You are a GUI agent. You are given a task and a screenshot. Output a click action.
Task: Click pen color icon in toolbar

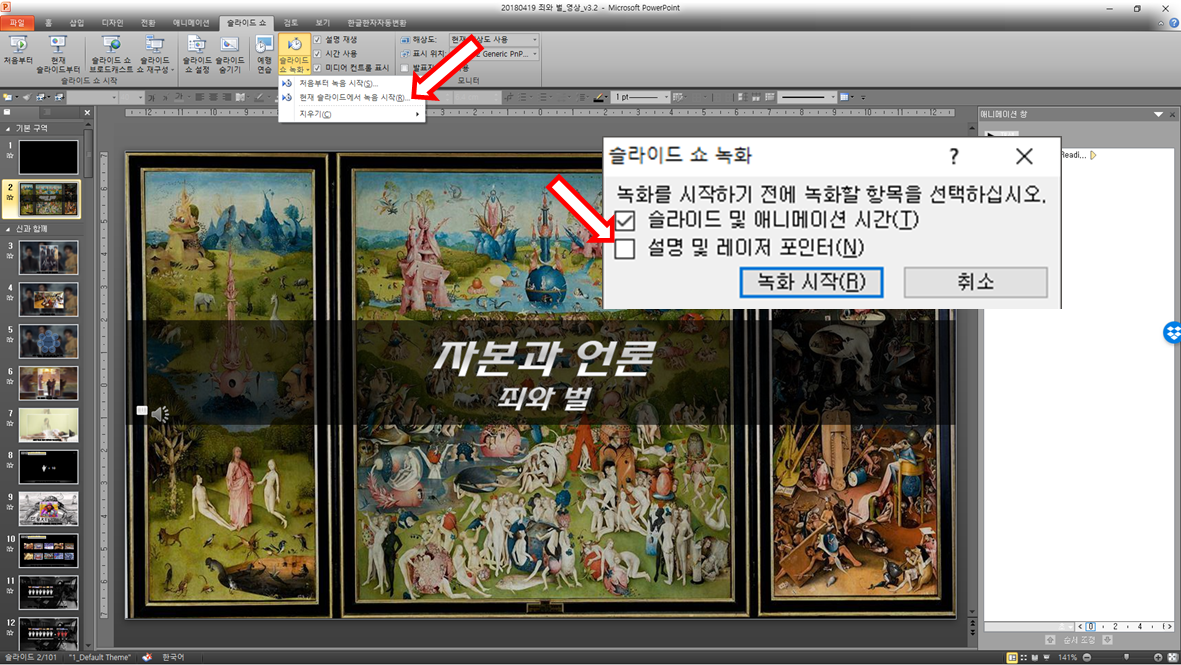(598, 97)
